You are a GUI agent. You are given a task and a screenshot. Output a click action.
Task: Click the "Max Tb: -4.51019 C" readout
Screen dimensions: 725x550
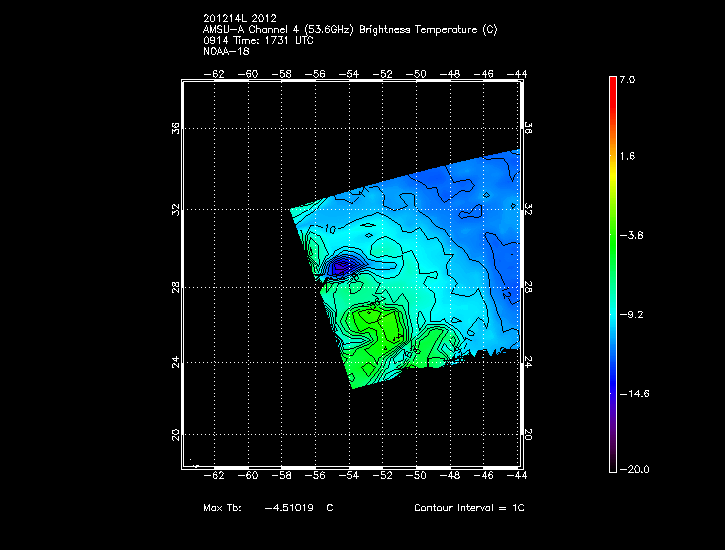click(x=268, y=508)
